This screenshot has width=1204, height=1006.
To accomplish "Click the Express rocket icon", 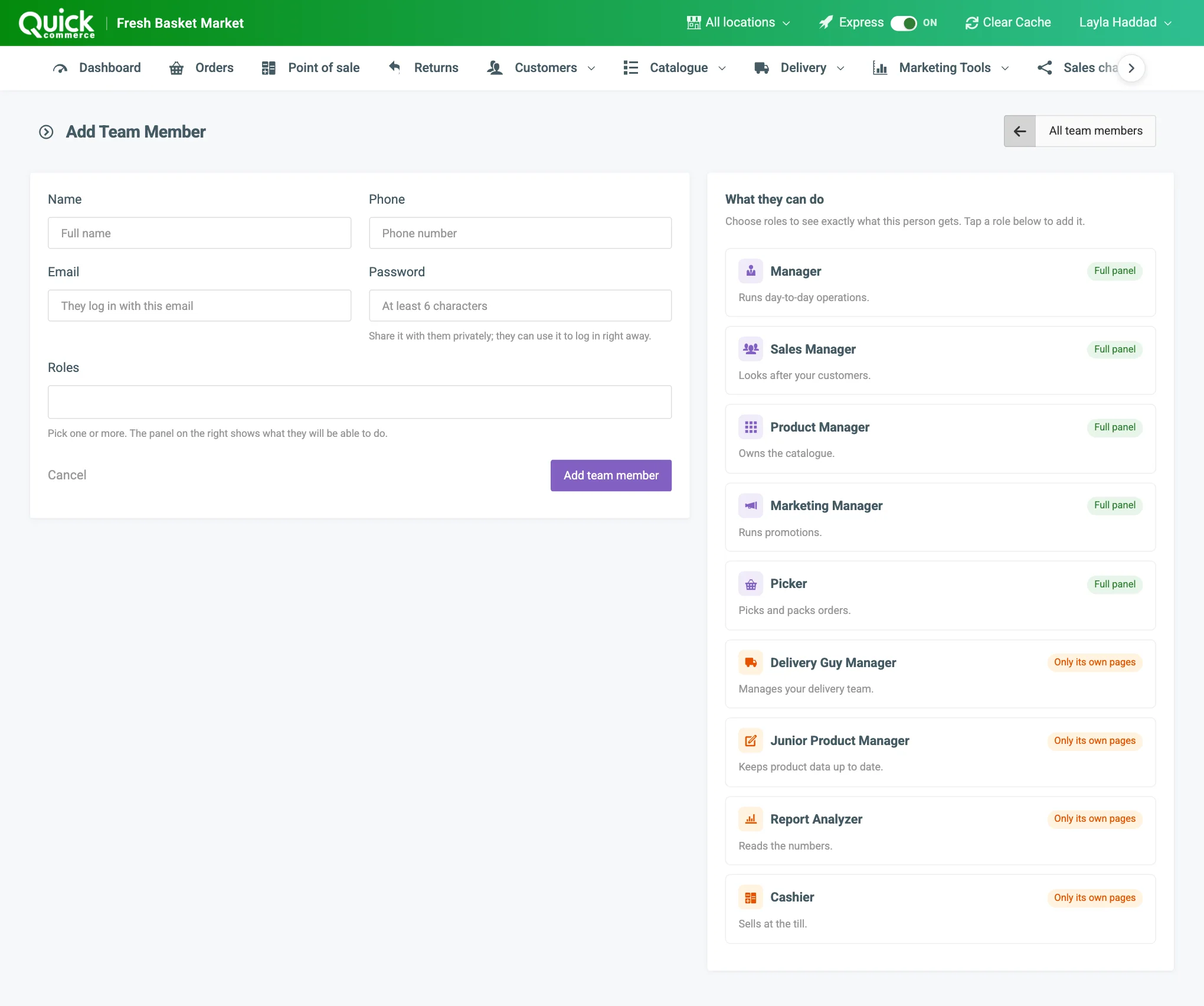I will [x=826, y=22].
